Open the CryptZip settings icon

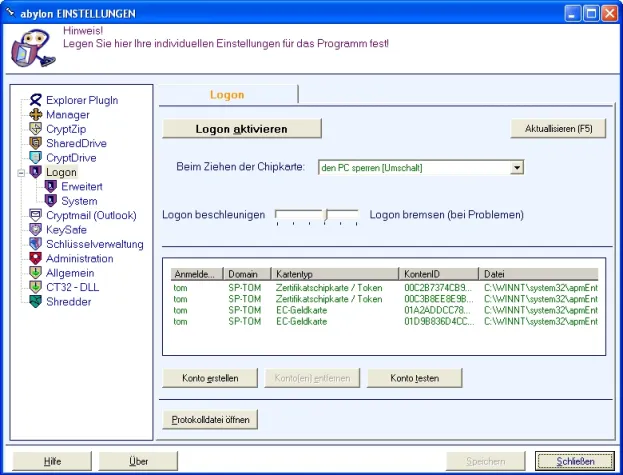coord(36,129)
